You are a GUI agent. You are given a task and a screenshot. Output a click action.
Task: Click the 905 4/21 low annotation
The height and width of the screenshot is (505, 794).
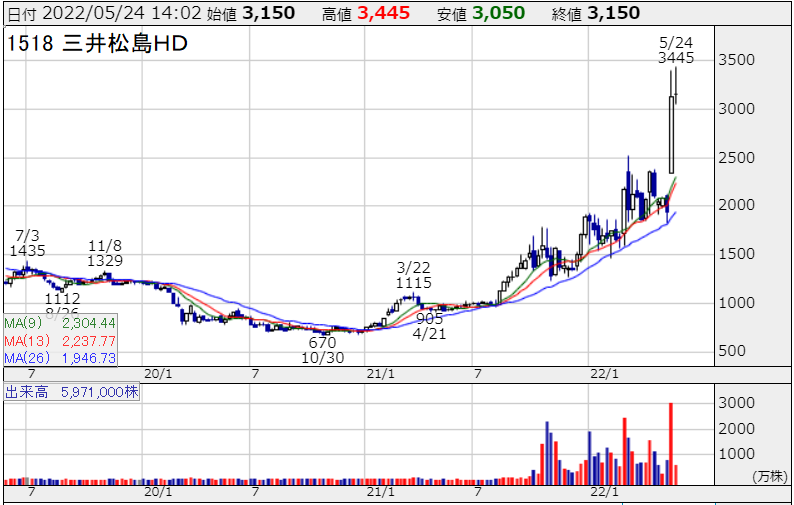coord(428,326)
